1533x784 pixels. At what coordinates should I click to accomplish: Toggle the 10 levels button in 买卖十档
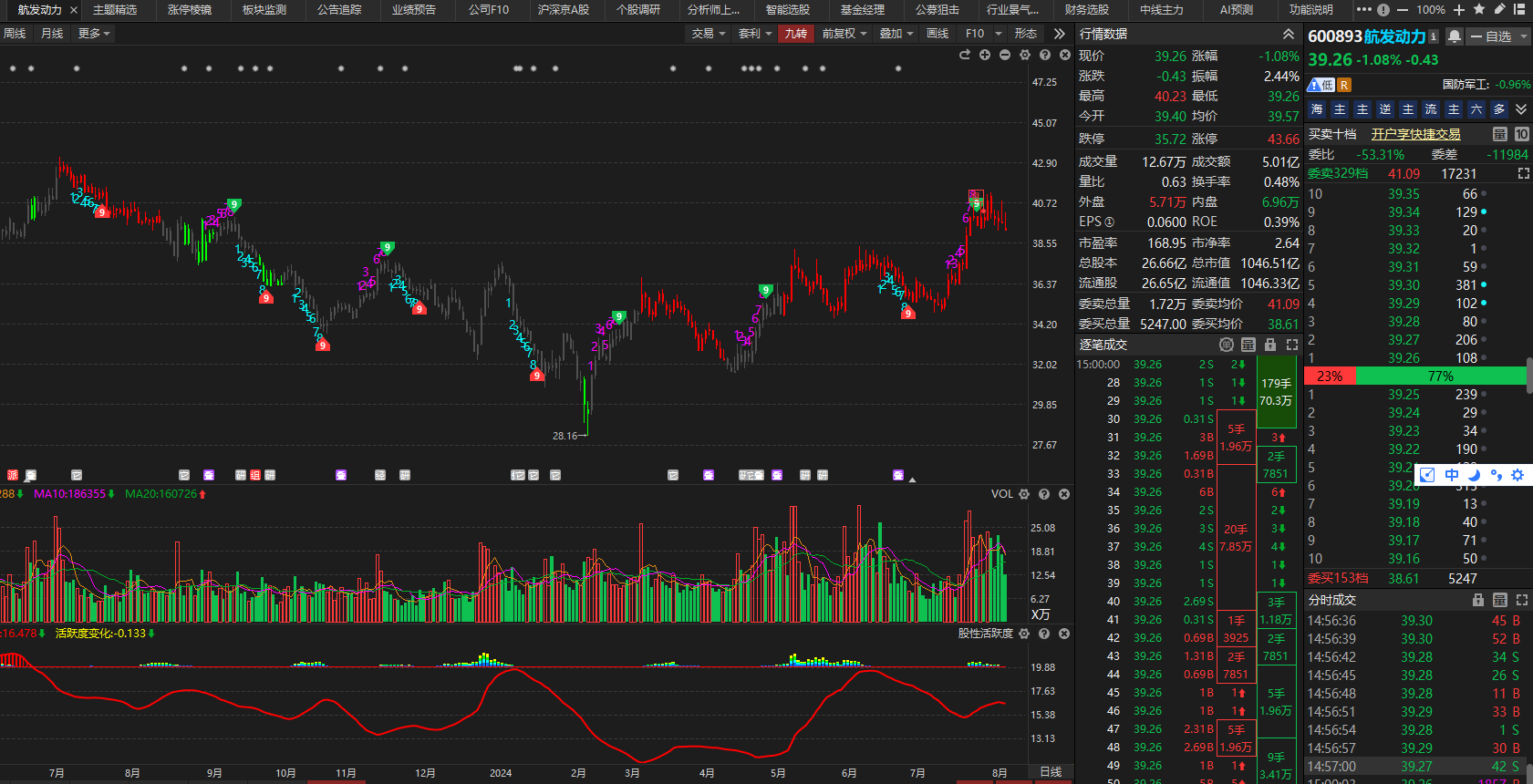point(1522,134)
